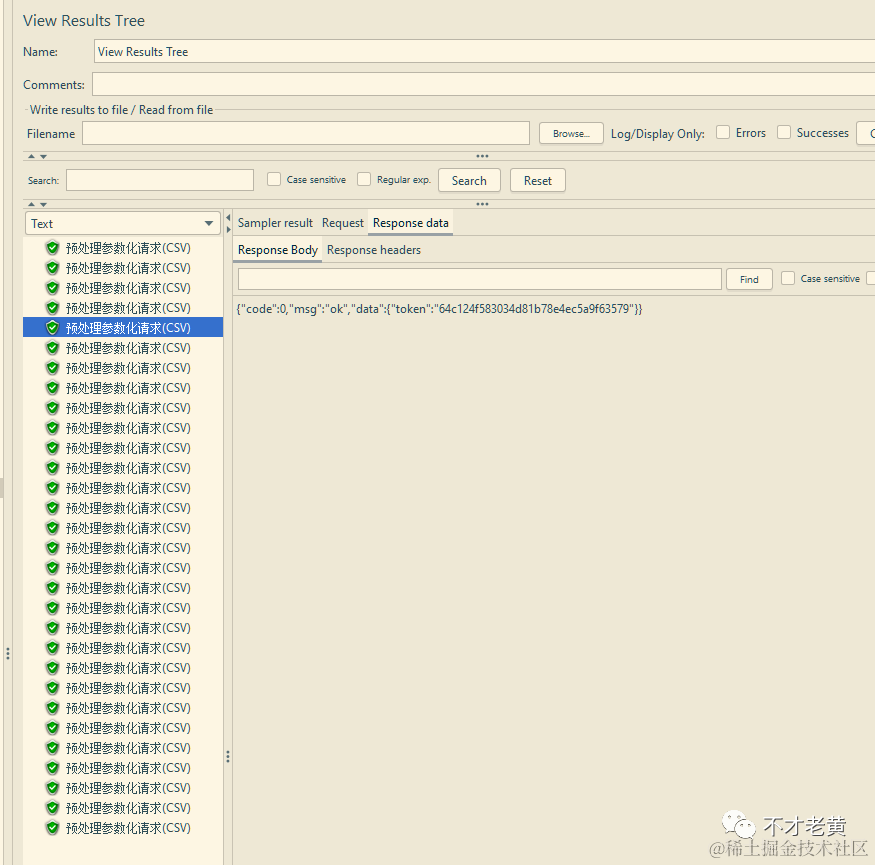Enable the Regular exp. checkbox
Screen dimensions: 875x865
tap(364, 179)
